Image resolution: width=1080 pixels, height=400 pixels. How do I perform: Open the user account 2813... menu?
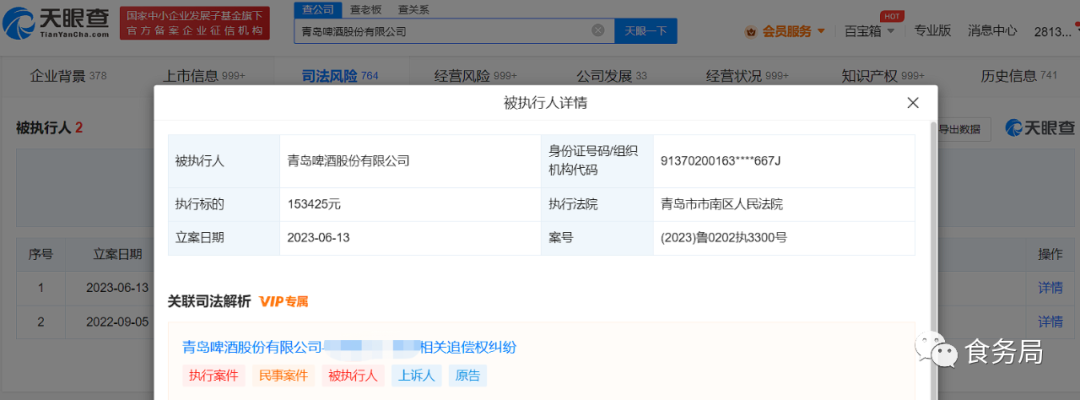[x=1053, y=31]
